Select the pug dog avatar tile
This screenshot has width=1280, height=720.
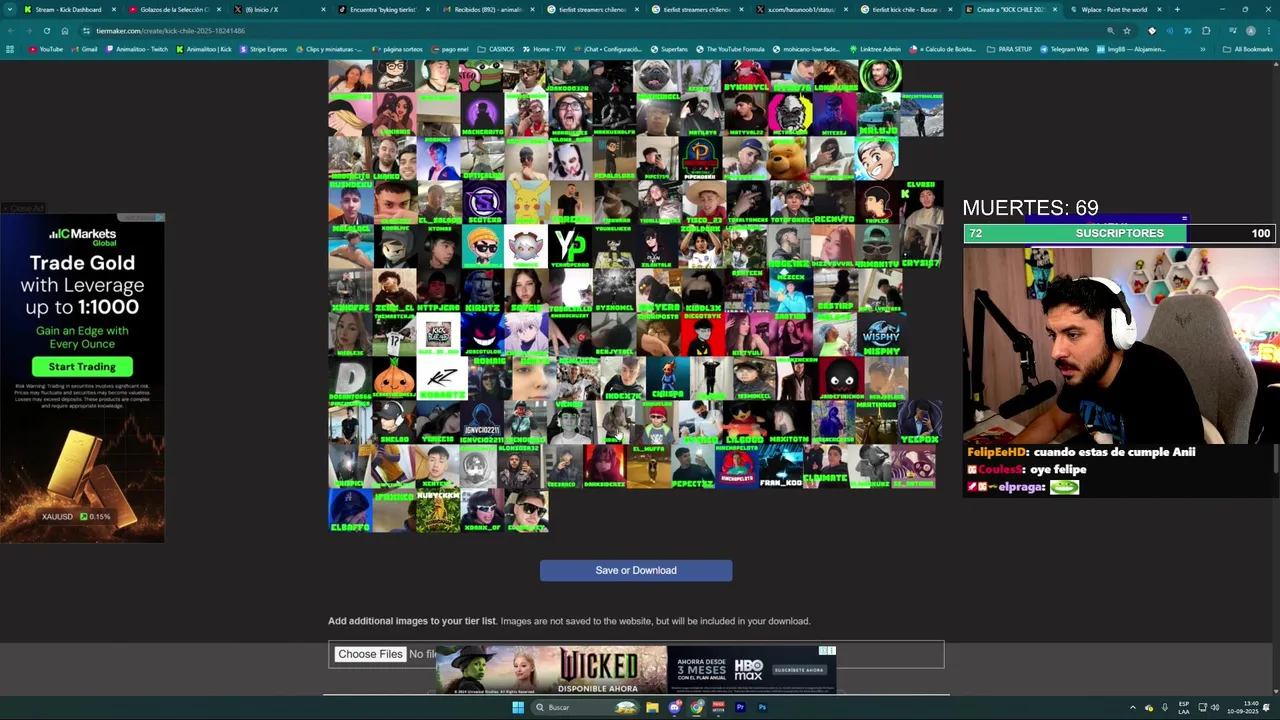[658, 75]
